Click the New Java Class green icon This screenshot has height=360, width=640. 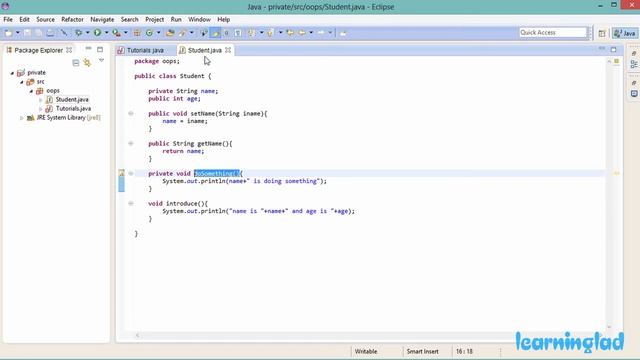149,33
